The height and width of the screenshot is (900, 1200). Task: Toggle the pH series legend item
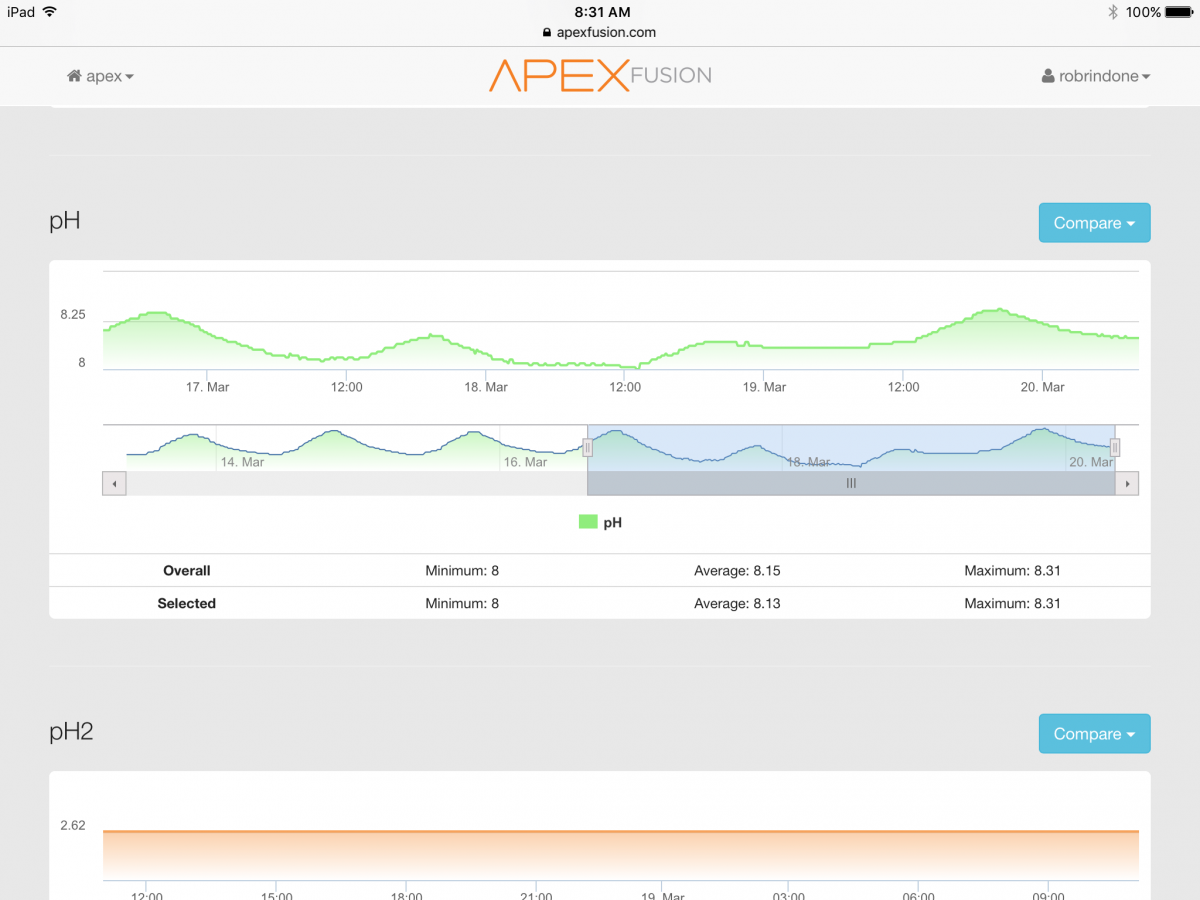pos(600,522)
